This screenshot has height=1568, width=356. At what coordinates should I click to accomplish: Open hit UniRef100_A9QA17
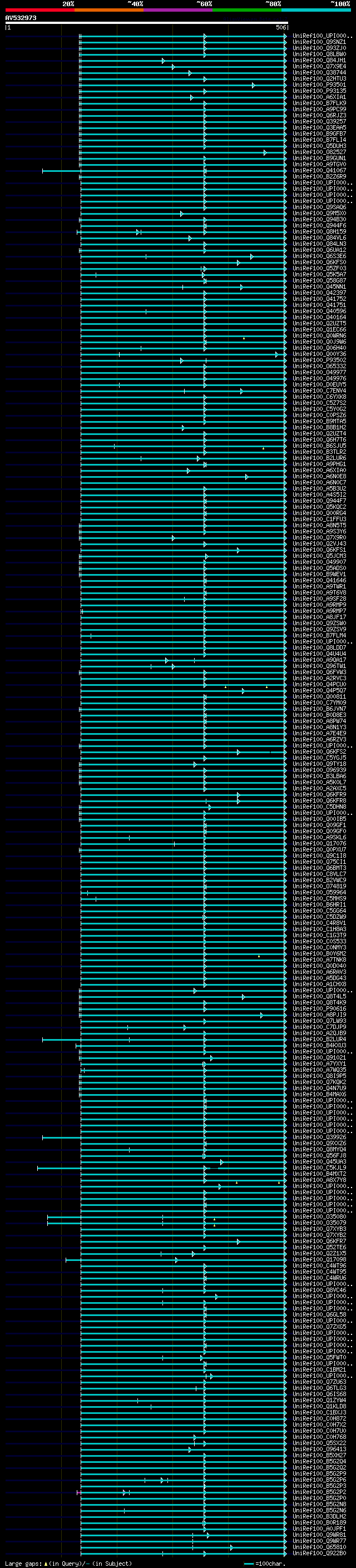point(319,660)
